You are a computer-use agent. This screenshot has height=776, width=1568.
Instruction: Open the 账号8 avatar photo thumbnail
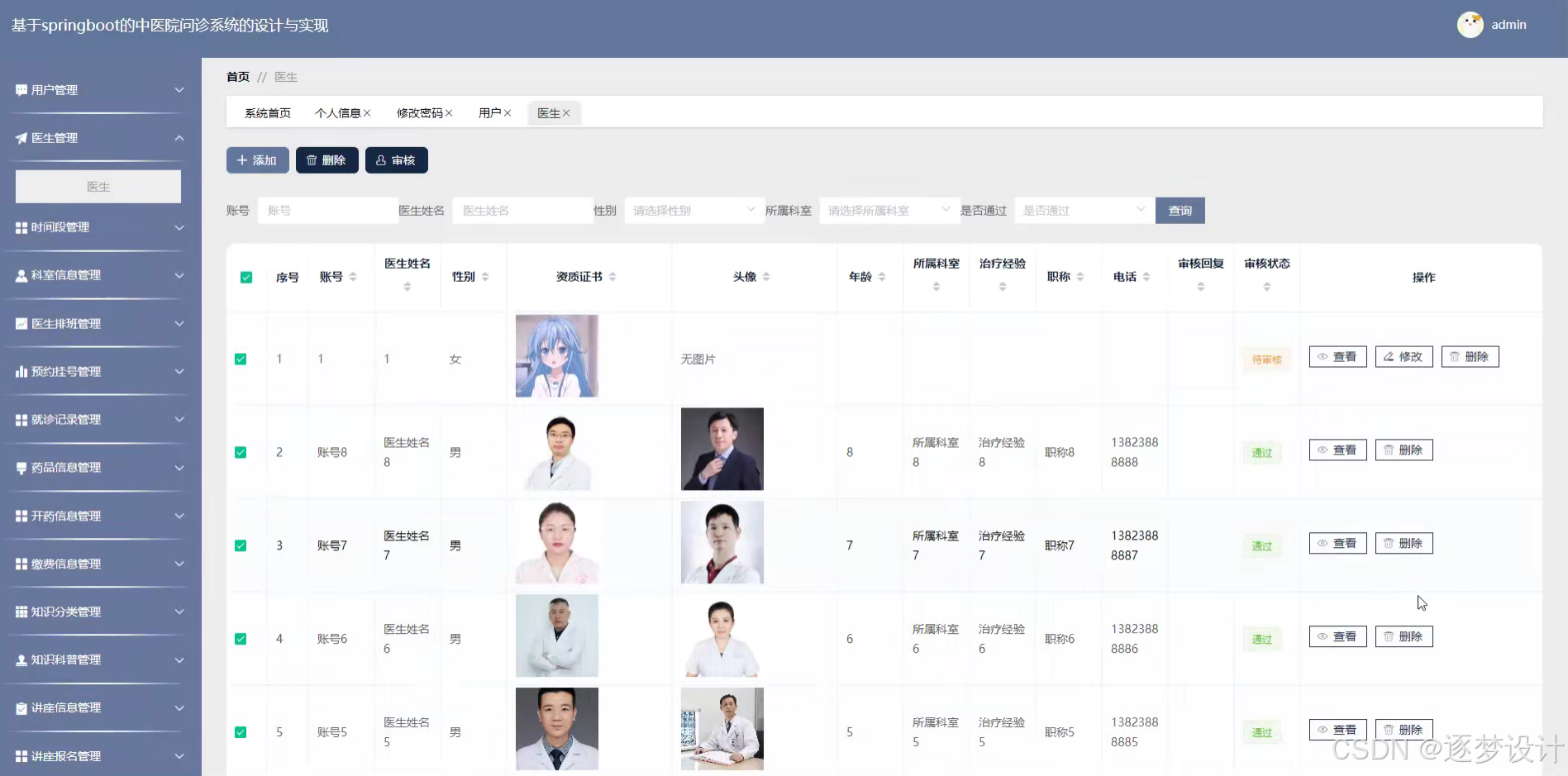point(722,450)
